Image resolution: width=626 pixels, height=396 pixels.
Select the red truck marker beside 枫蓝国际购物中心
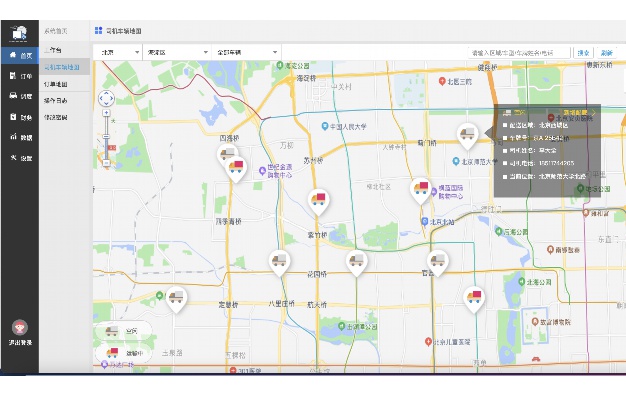click(420, 190)
